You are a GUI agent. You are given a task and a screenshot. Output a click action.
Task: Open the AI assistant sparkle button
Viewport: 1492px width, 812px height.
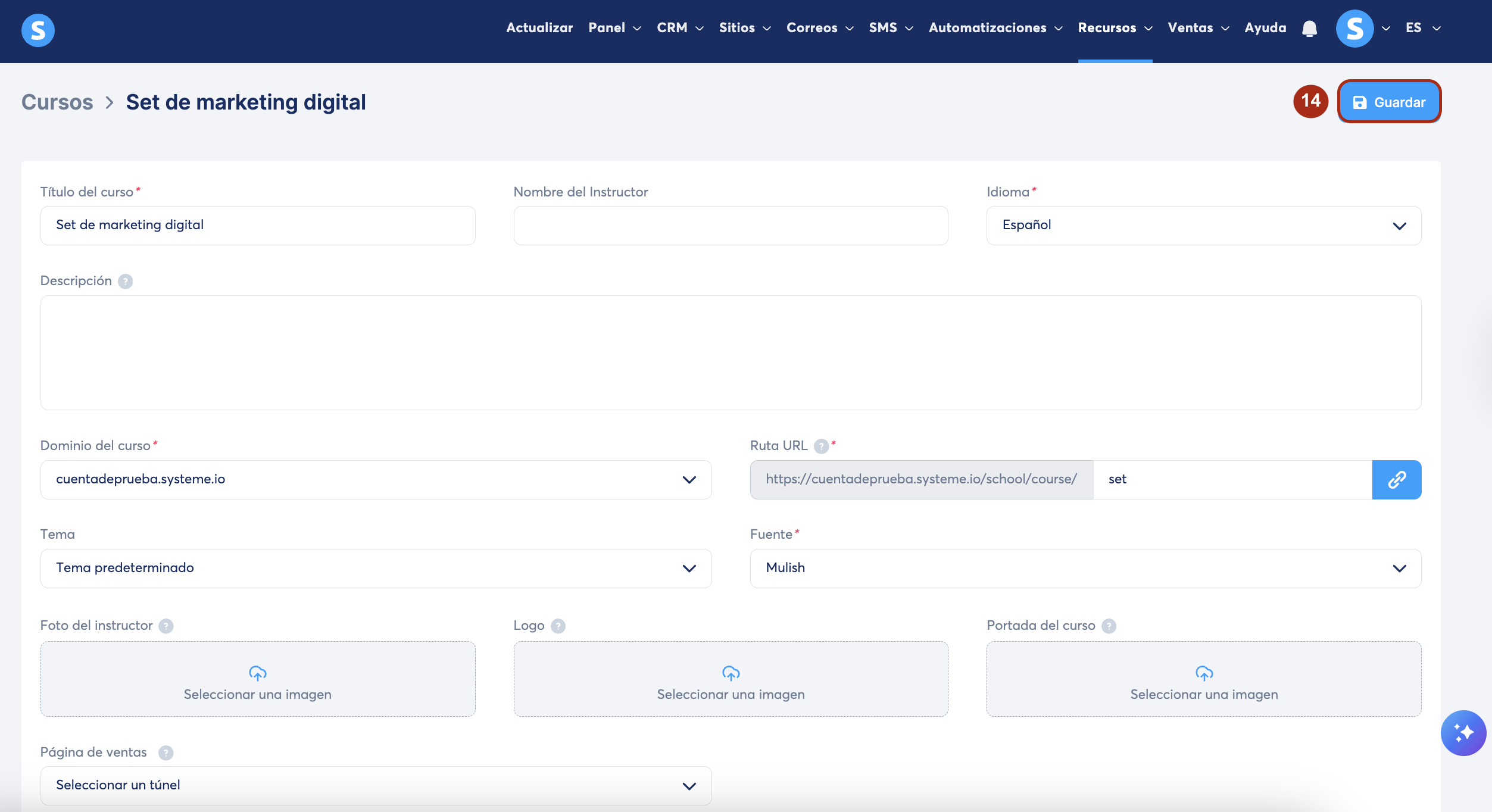point(1463,732)
